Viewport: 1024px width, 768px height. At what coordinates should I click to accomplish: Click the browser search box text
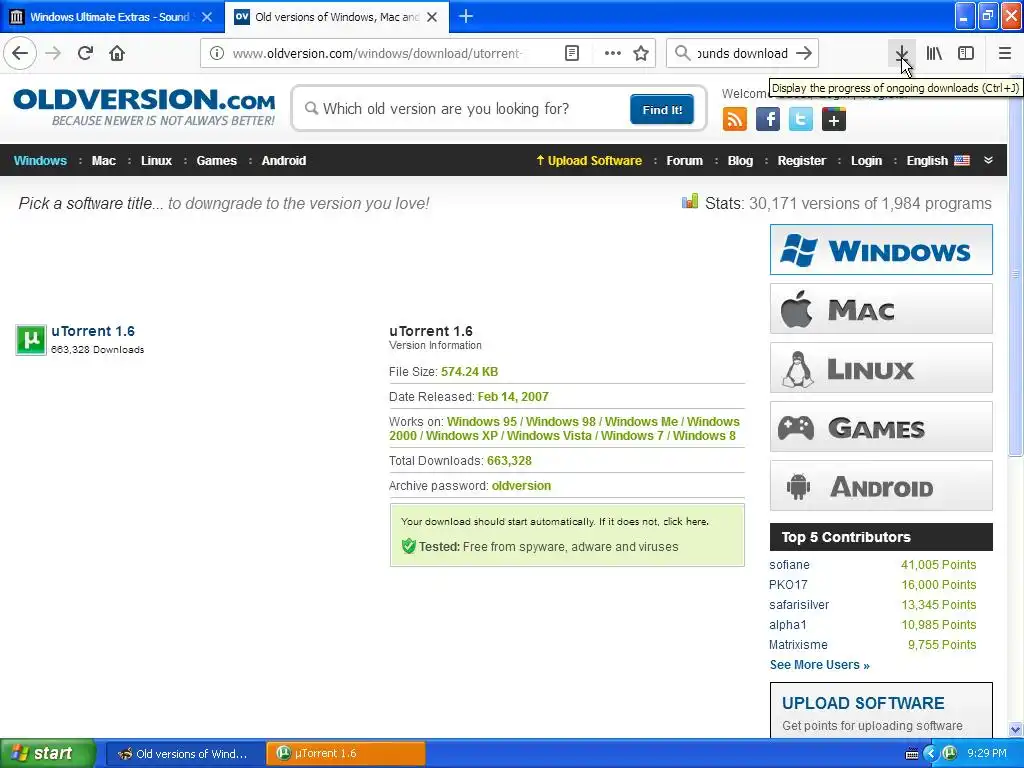[x=742, y=54]
